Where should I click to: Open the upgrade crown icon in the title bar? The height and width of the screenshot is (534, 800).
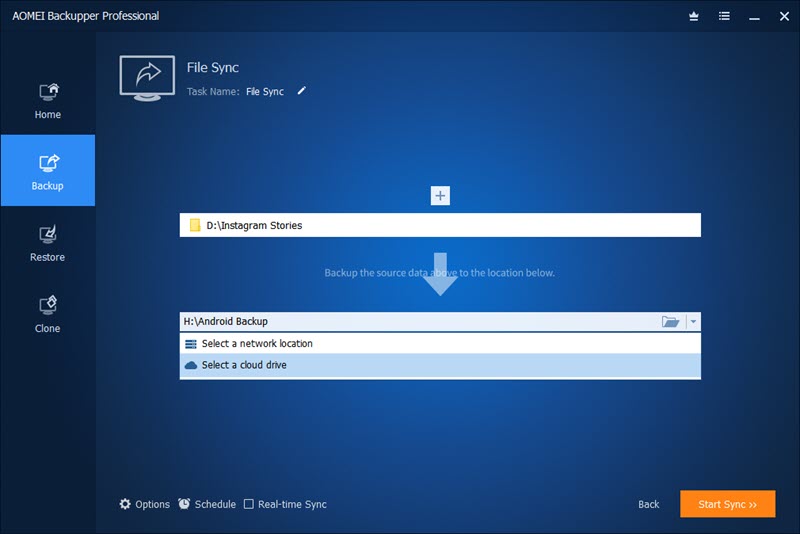pos(693,16)
